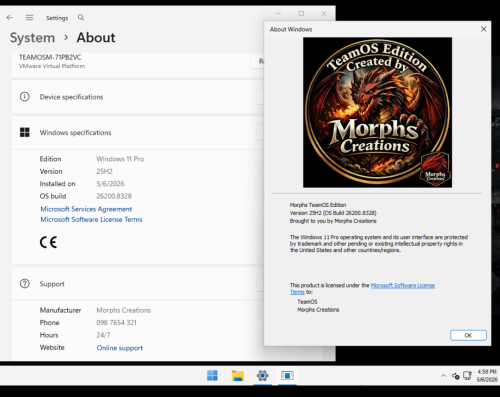The height and width of the screenshot is (397, 500).
Task: Click the network tray icon
Action: [x=467, y=376]
